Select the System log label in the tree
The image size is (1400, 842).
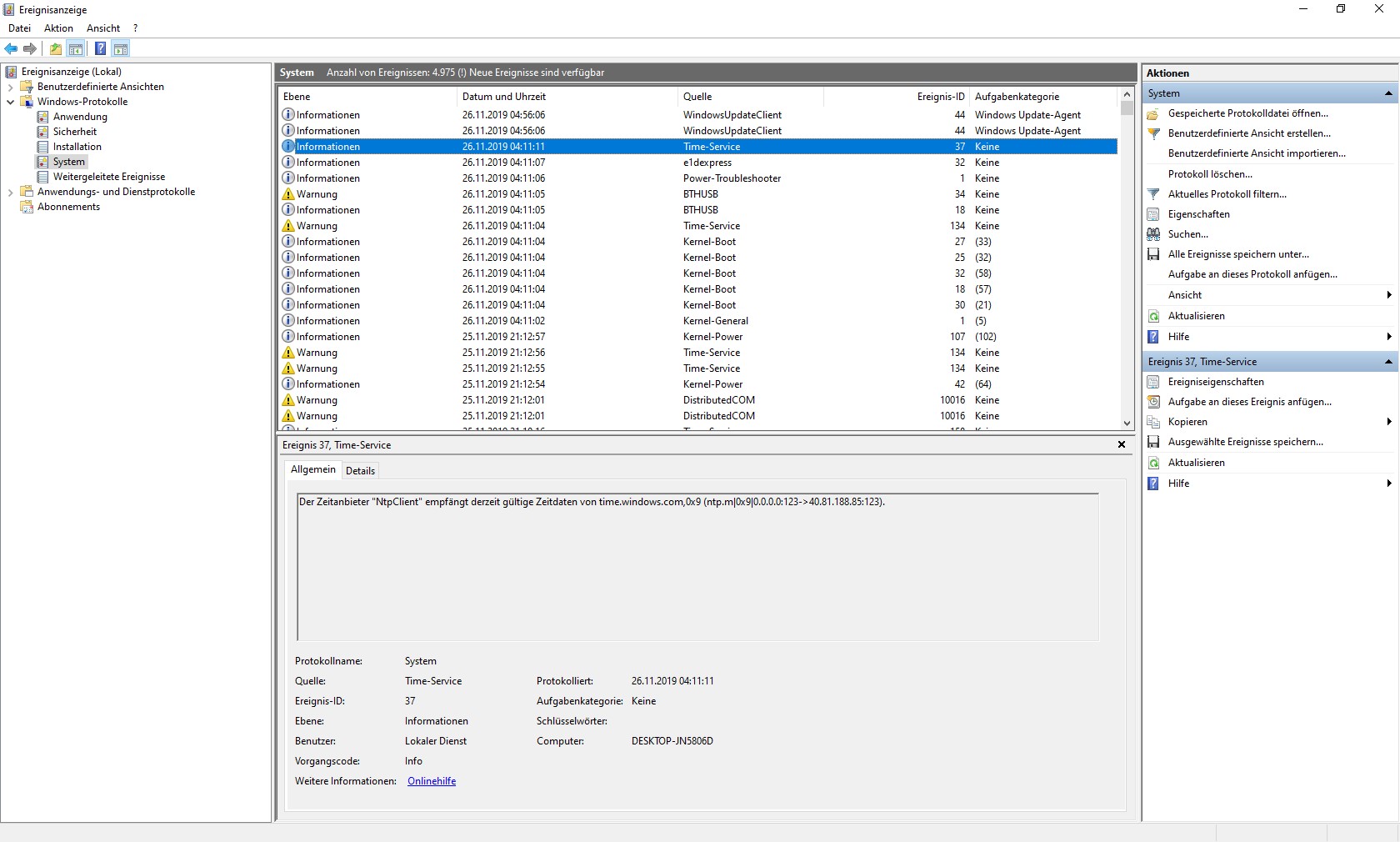[x=69, y=162]
